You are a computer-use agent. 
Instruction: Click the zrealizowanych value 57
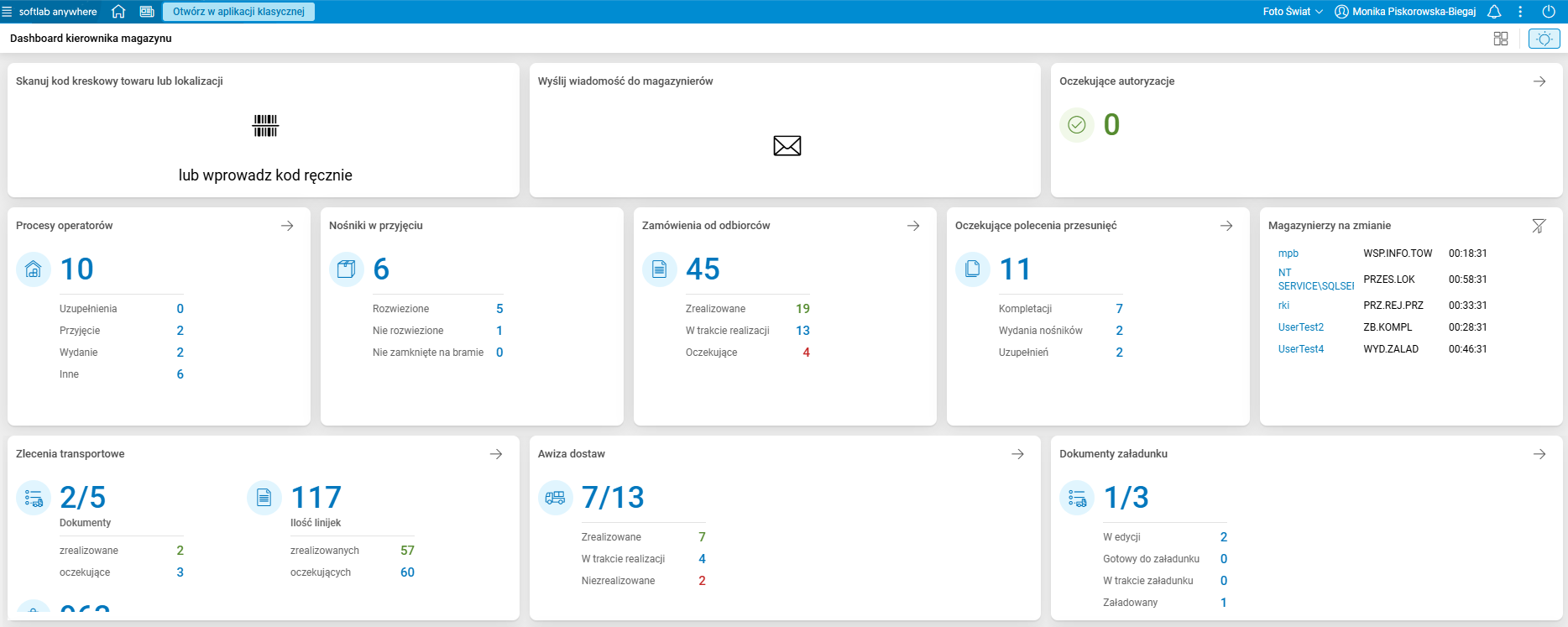407,551
